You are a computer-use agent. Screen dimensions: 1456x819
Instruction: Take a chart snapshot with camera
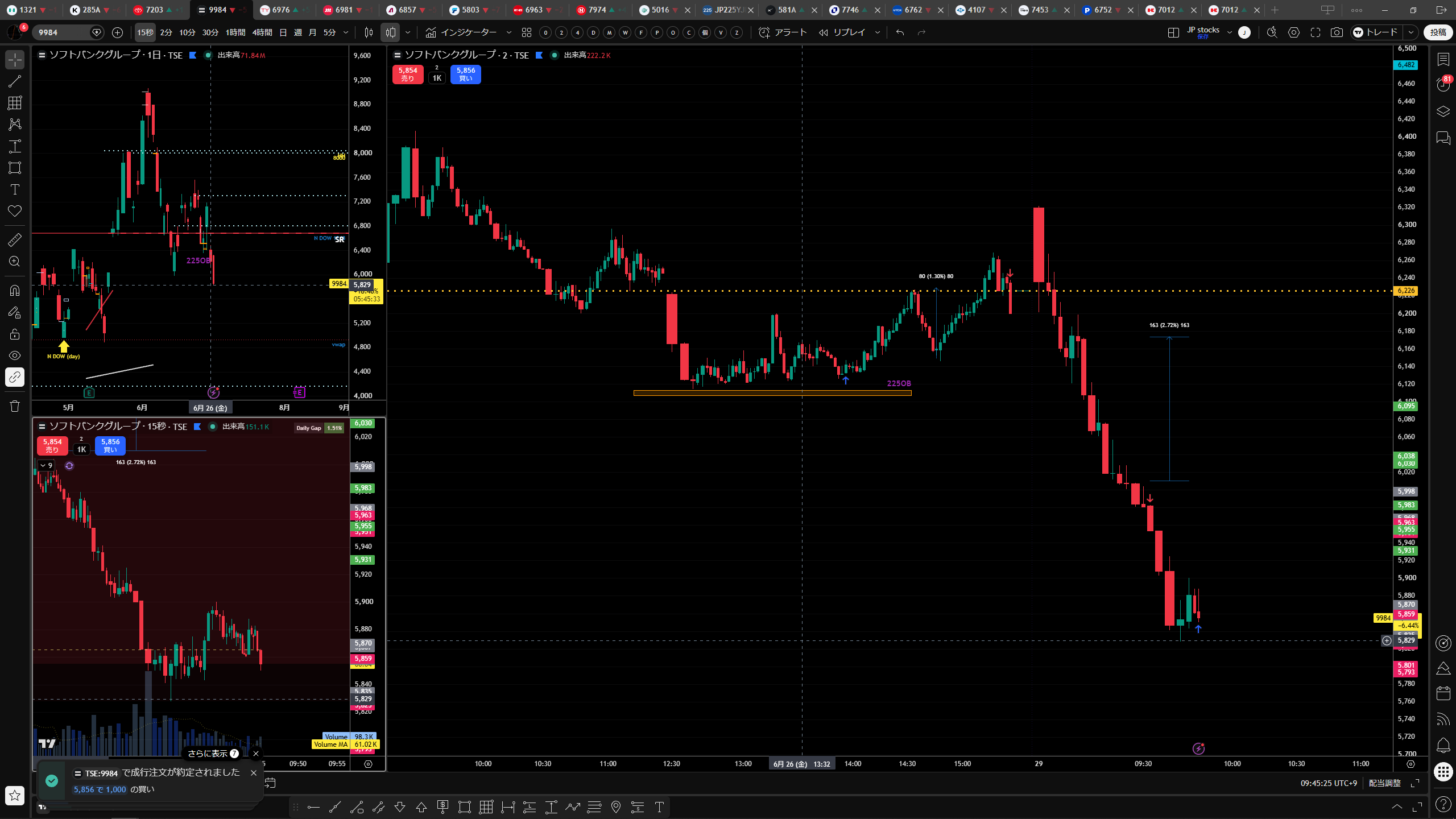click(1337, 32)
